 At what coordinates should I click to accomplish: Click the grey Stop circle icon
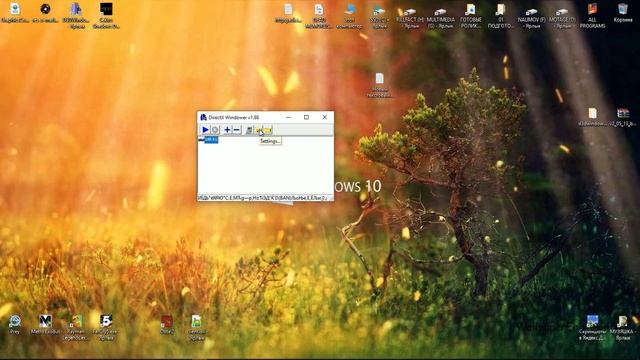(x=215, y=130)
